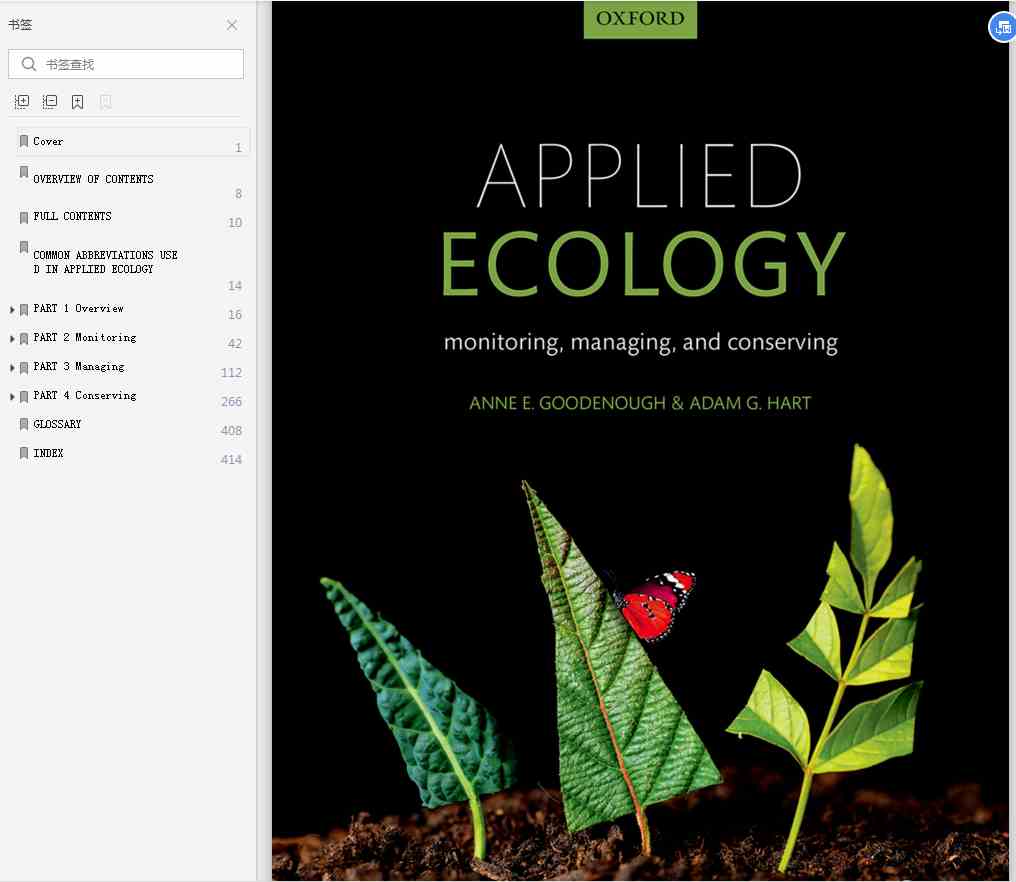Close the bookmarks panel

232,25
